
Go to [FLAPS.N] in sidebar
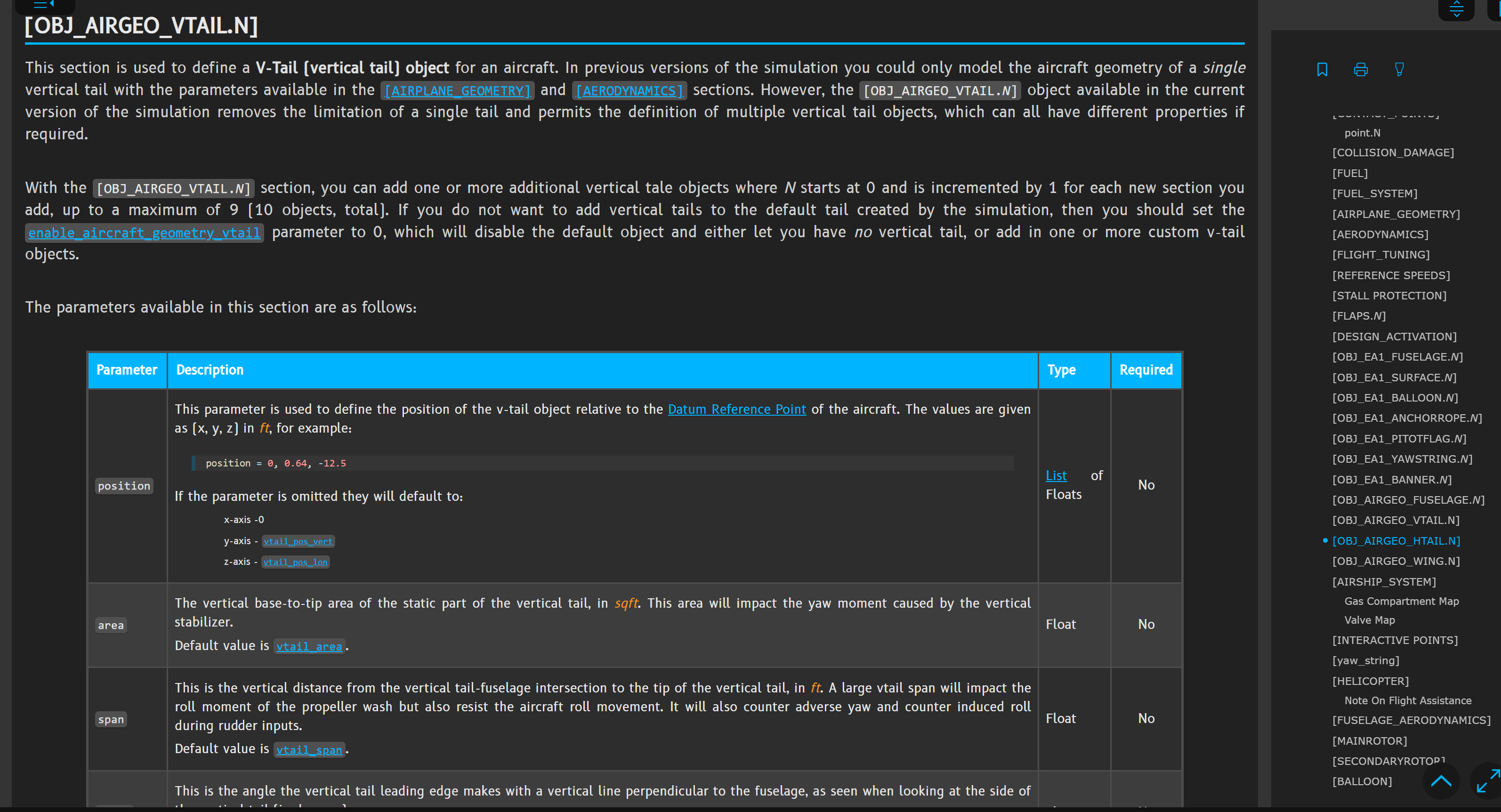pos(1359,316)
